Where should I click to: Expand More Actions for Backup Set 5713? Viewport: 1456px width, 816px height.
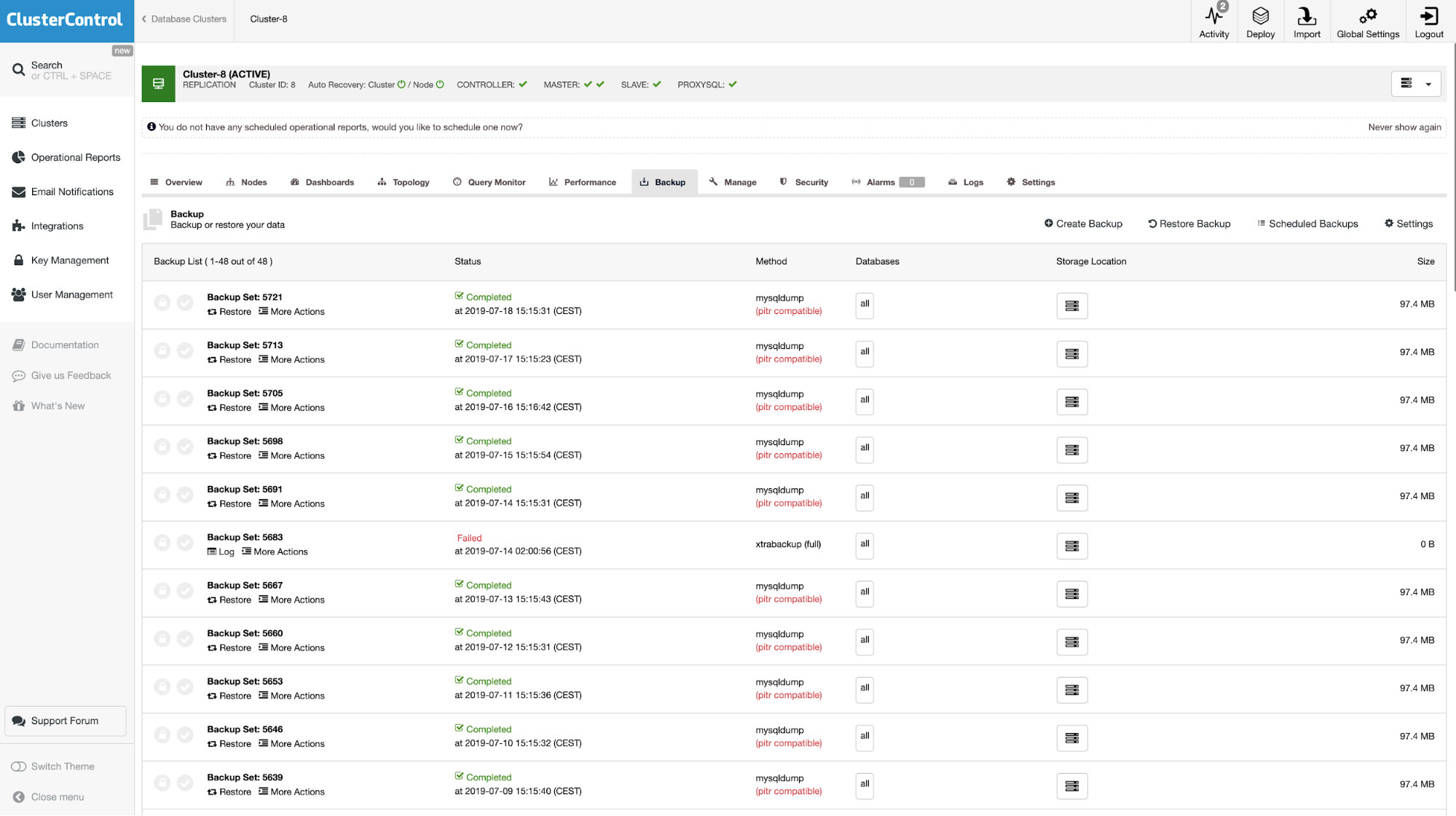(291, 360)
